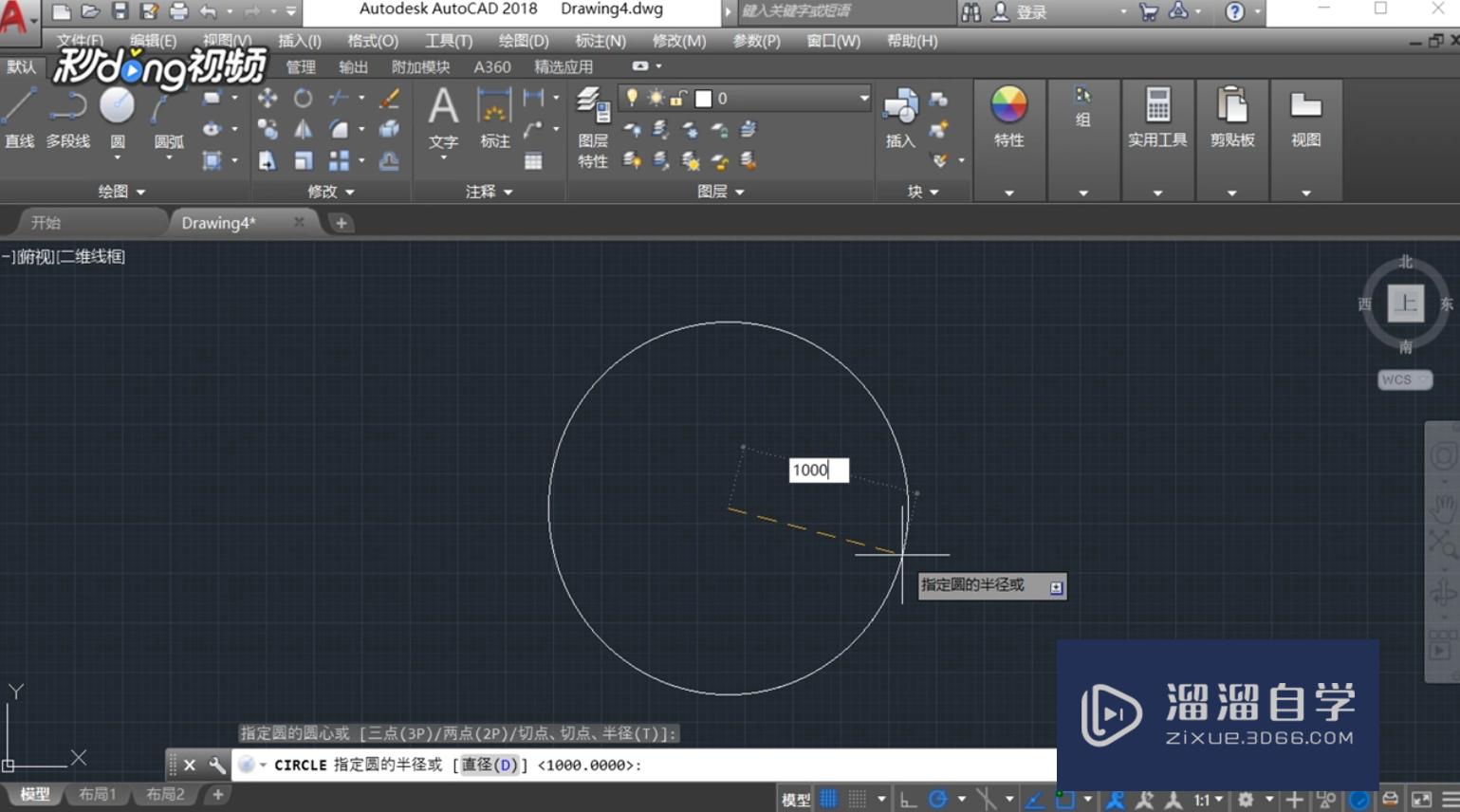Click the Insert block (插入) icon
Image resolution: width=1460 pixels, height=812 pixels.
[x=900, y=118]
